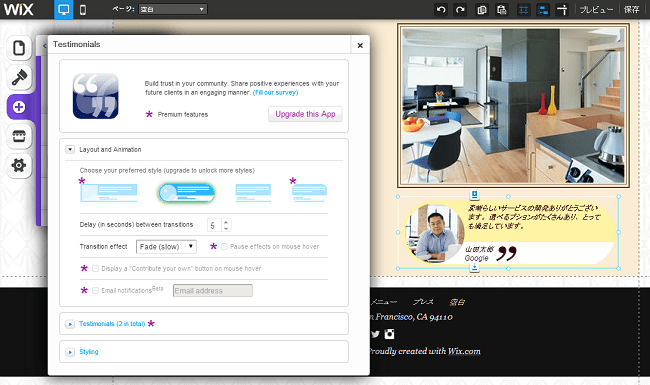The width and height of the screenshot is (650, 385).
Task: Undo the last action
Action: tap(441, 10)
